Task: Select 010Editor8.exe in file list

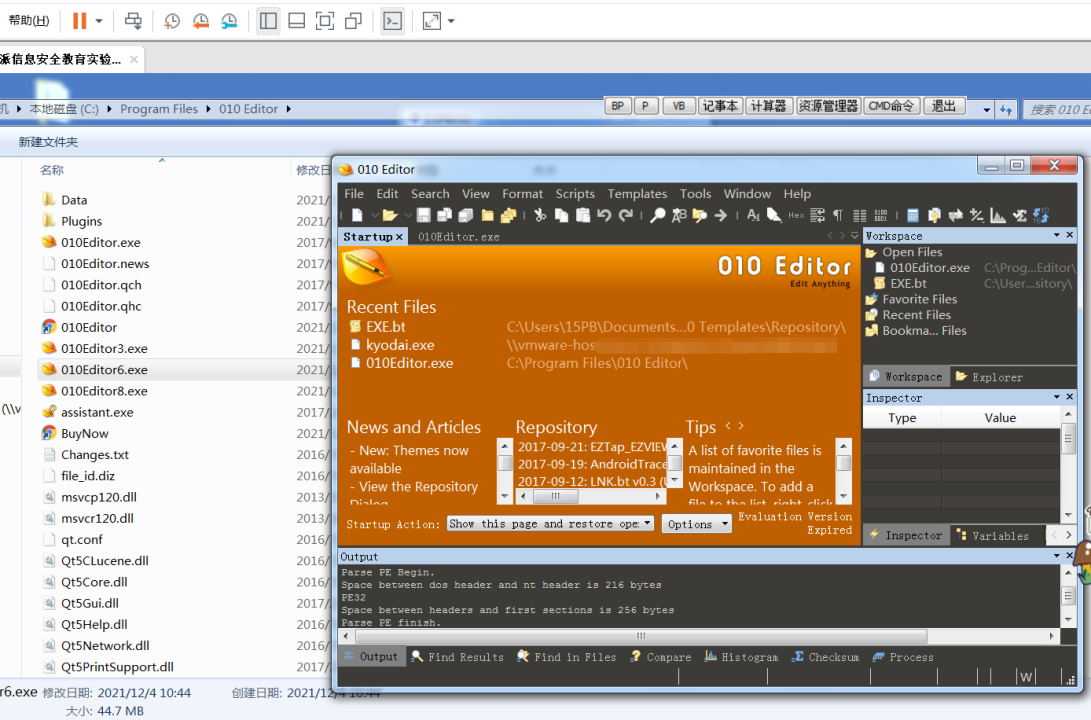Action: click(104, 391)
